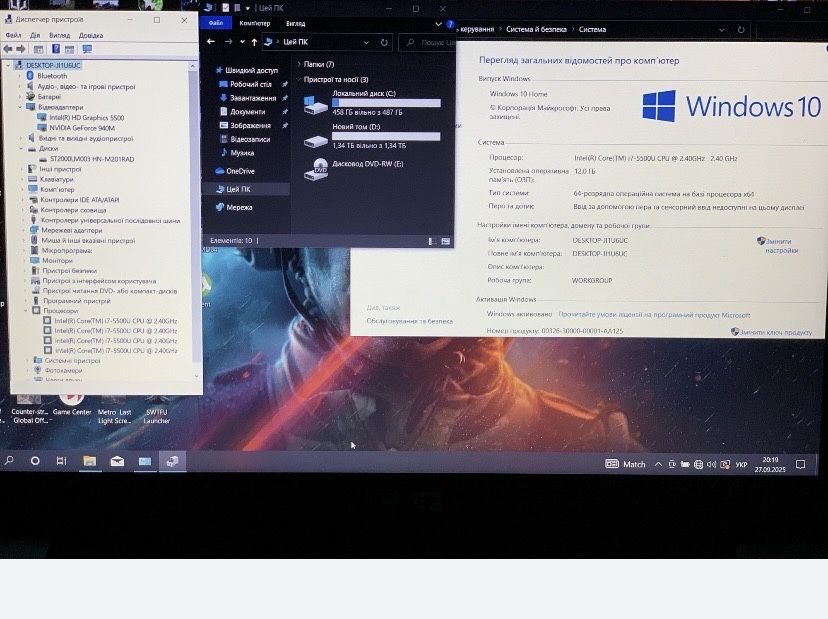828x619 pixels.
Task: Click the Система й безпека breadcrumb
Action: pyautogui.click(x=536, y=30)
